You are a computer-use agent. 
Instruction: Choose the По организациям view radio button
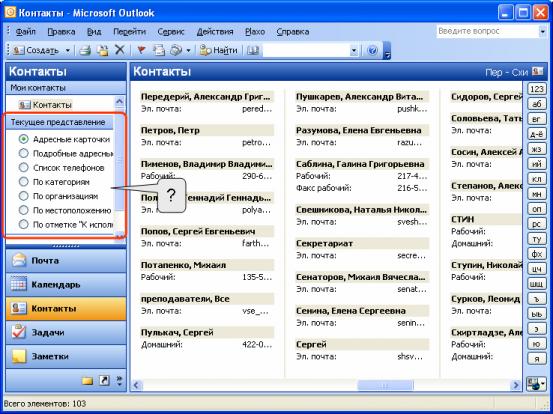pos(24,196)
